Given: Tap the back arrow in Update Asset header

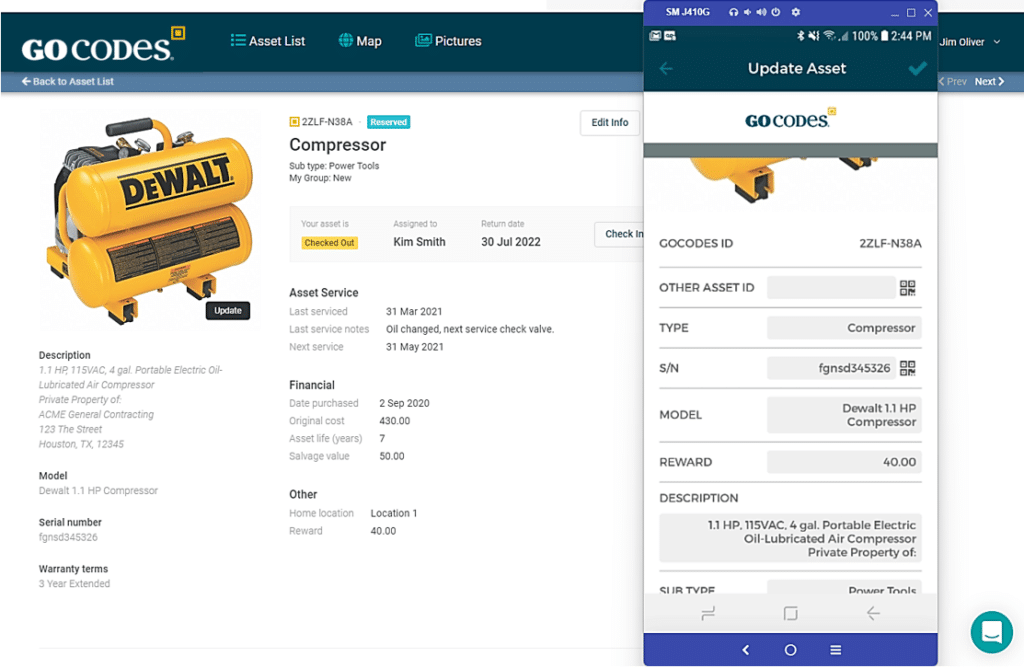Looking at the screenshot, I should [x=668, y=68].
